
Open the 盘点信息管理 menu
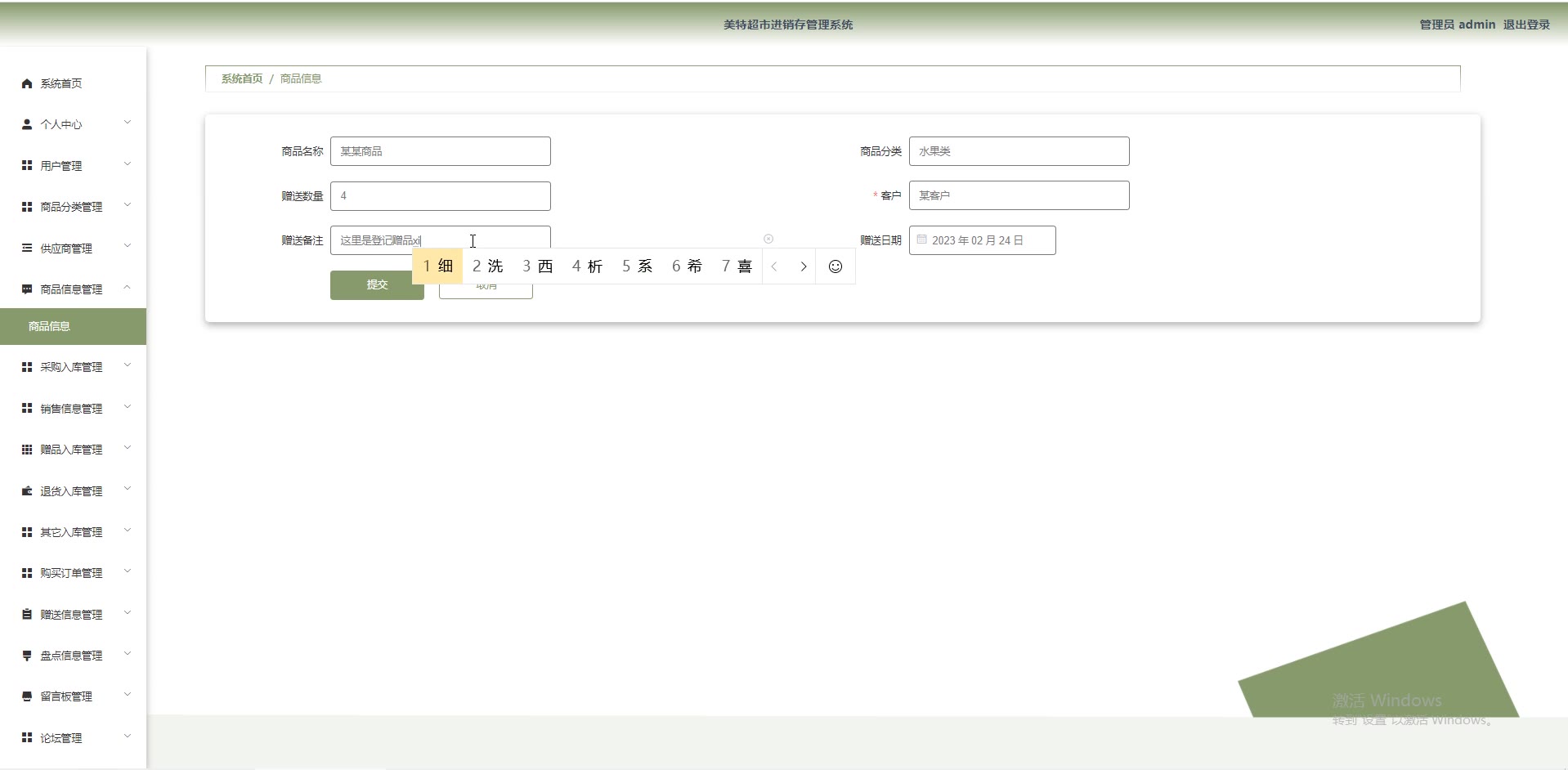73,656
